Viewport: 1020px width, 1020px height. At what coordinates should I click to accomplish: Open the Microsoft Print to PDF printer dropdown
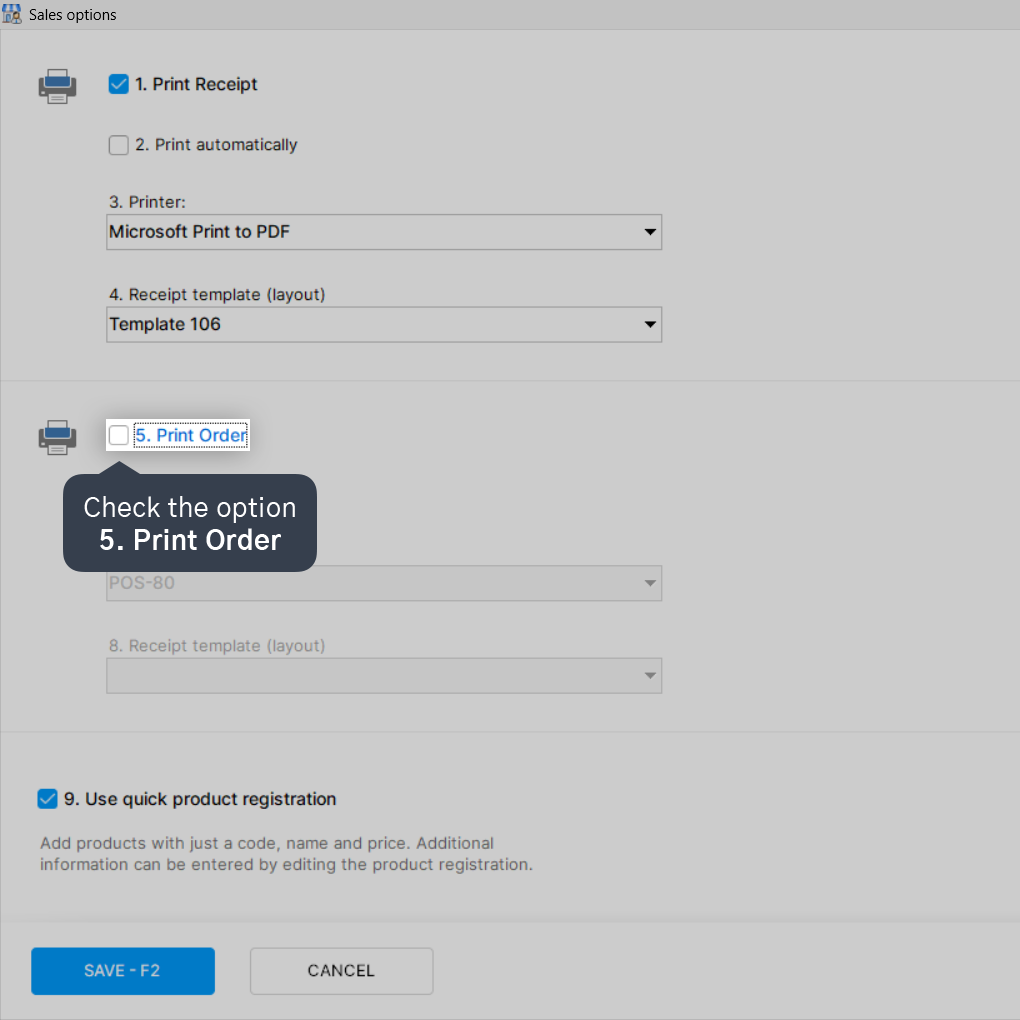384,232
